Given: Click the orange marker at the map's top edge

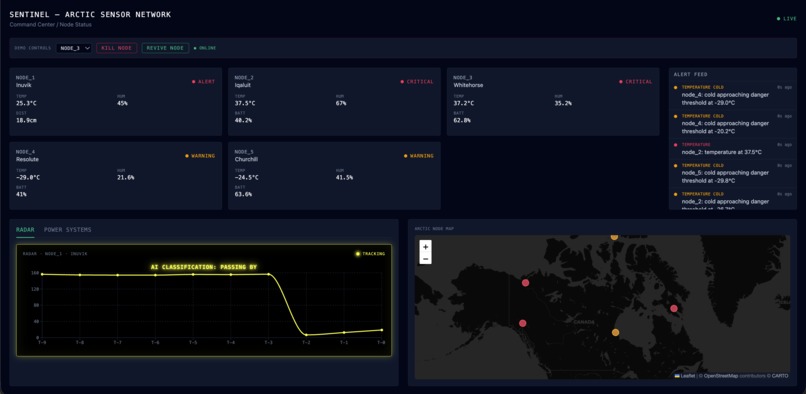Looking at the screenshot, I should (614, 237).
